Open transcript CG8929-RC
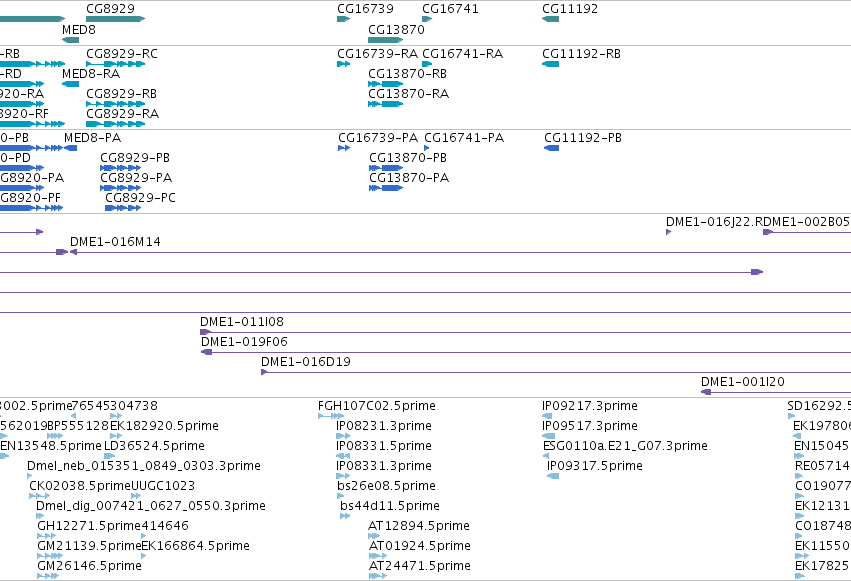Image resolution: width=851 pixels, height=581 pixels. click(116, 64)
